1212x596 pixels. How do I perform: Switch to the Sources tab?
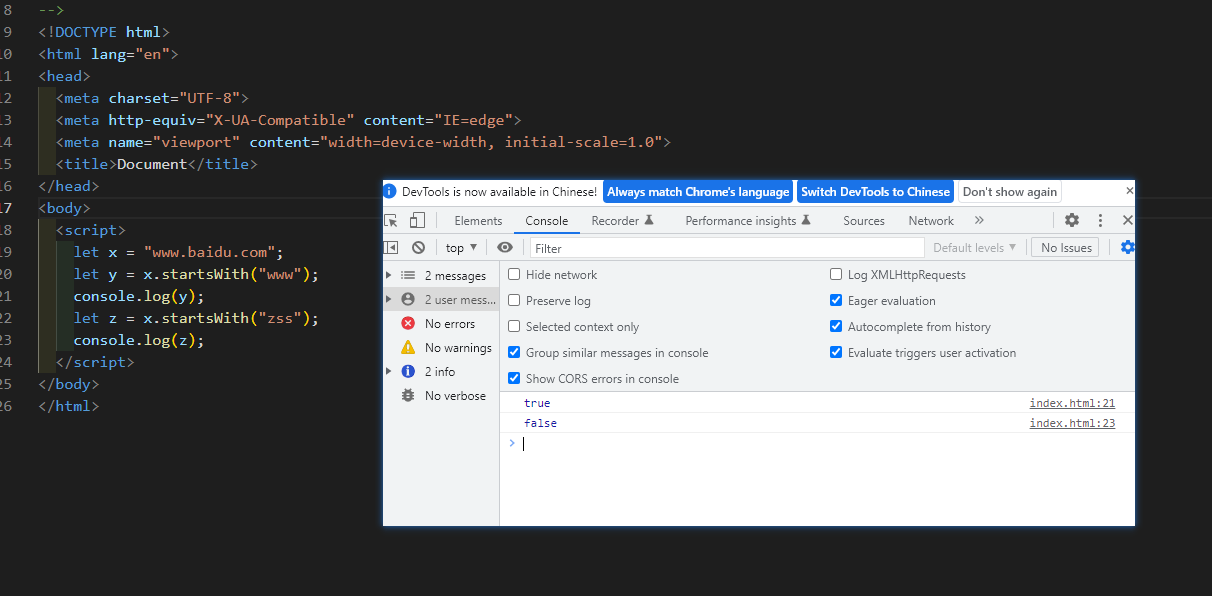pyautogui.click(x=864, y=221)
